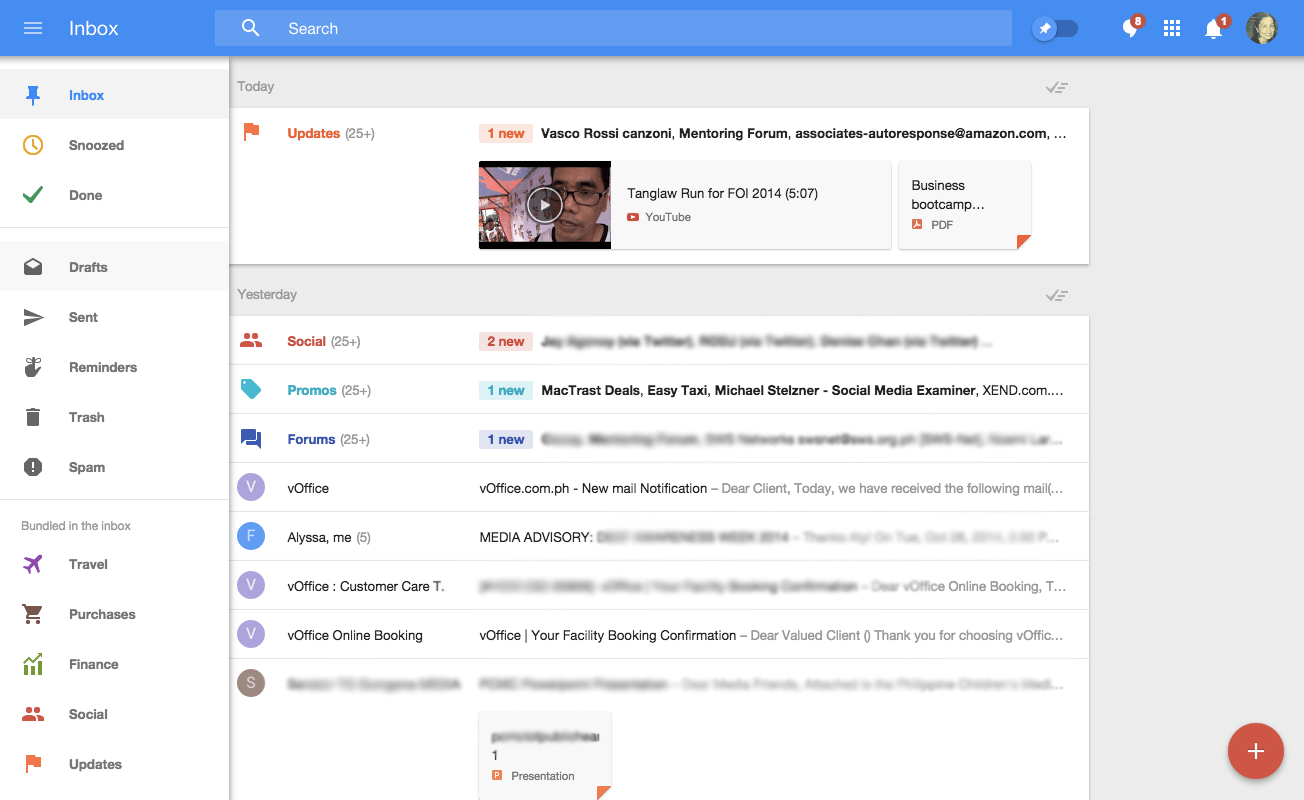Open the Alyssa, me MEDIA ADVISORY thread
The width and height of the screenshot is (1304, 800).
coord(659,537)
